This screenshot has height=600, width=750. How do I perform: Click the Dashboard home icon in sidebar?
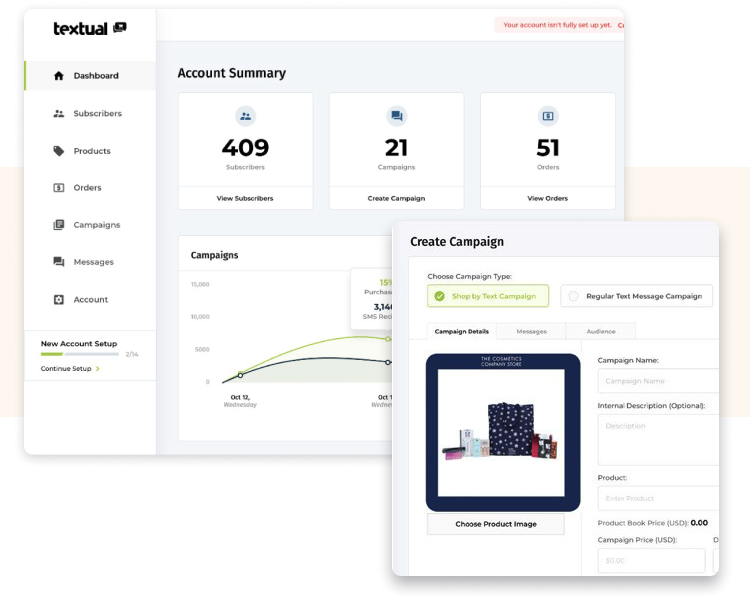pos(59,76)
